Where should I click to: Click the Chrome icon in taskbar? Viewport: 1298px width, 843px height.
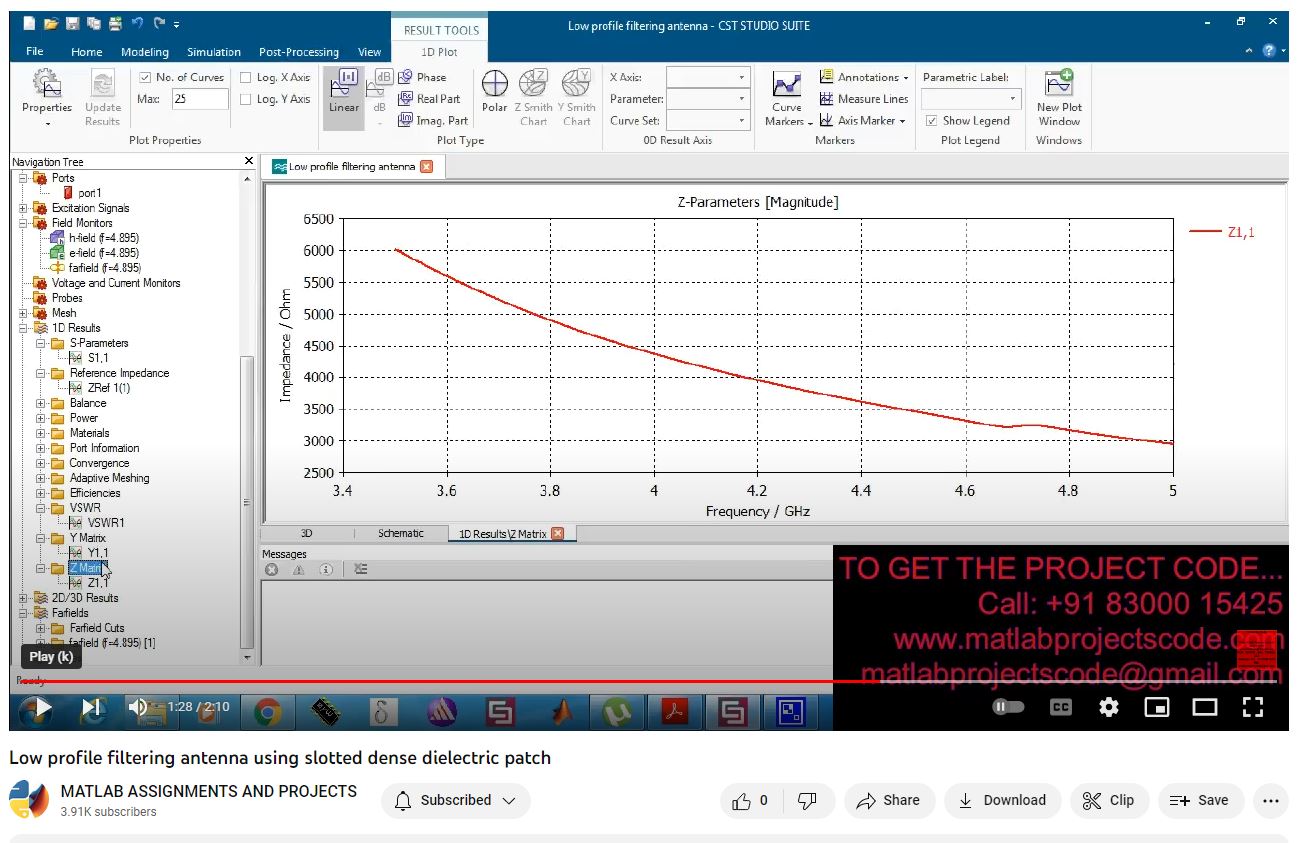[x=266, y=712]
